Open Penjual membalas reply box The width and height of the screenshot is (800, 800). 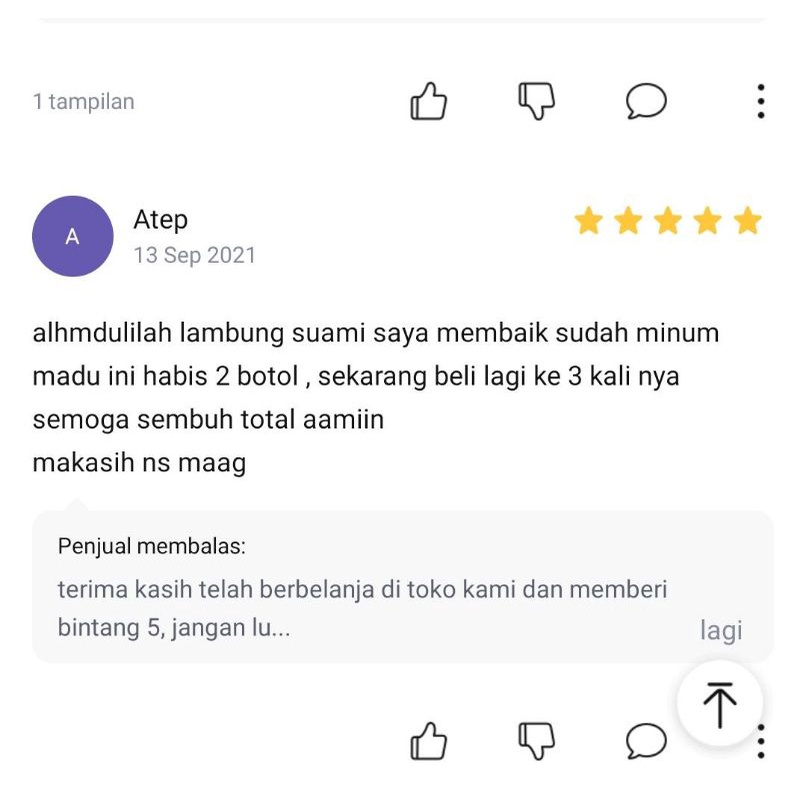click(x=403, y=587)
